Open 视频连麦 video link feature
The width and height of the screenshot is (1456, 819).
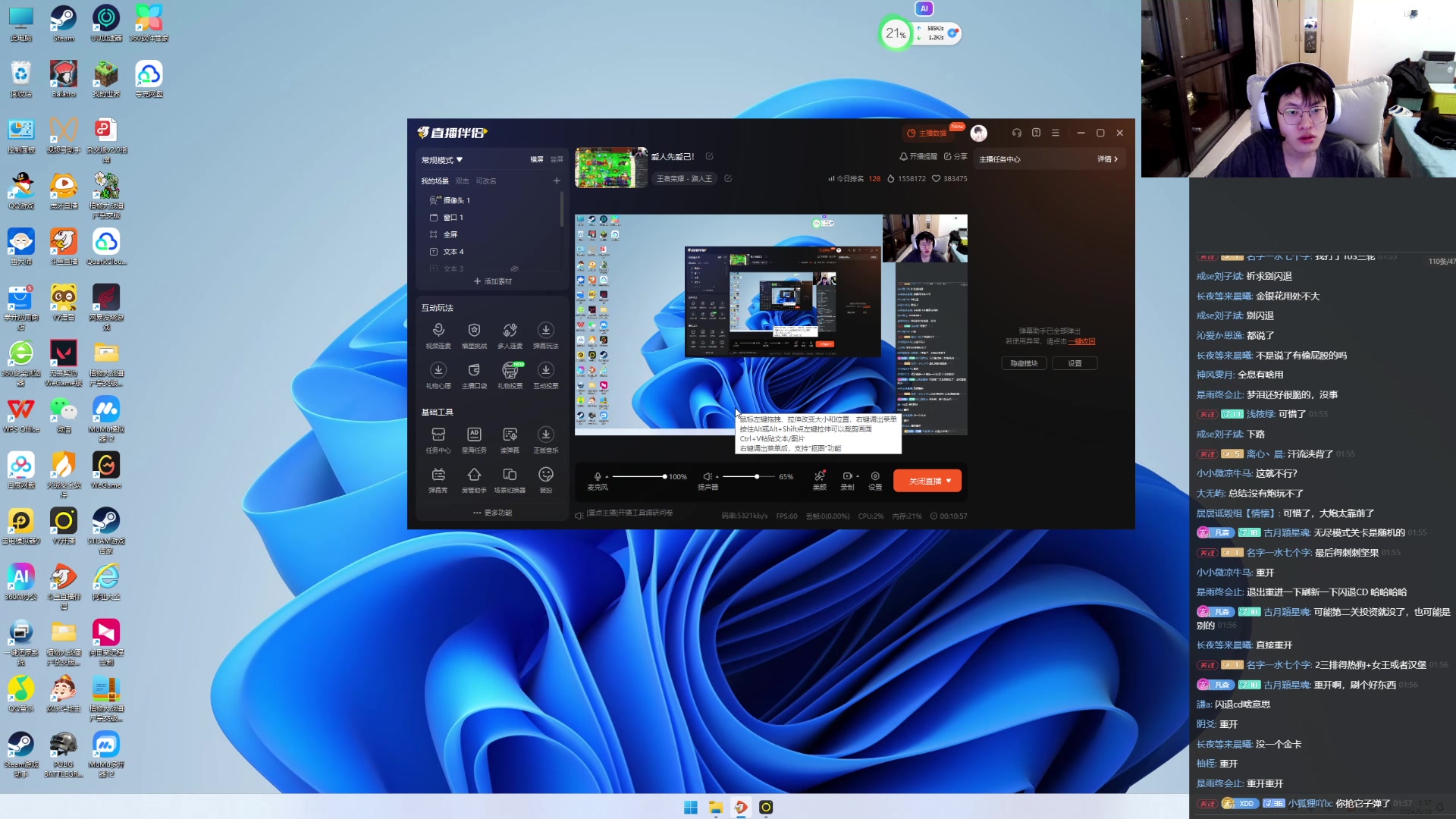tap(438, 331)
